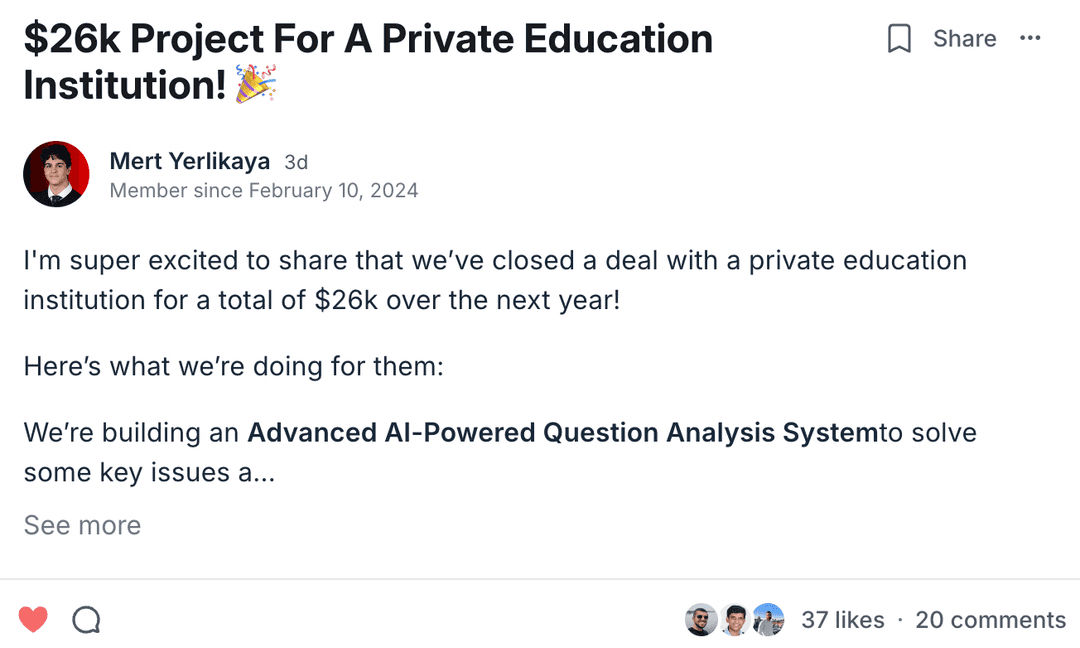This screenshot has width=1080, height=648.
Task: Click the third liker avatar
Action: coord(768,620)
